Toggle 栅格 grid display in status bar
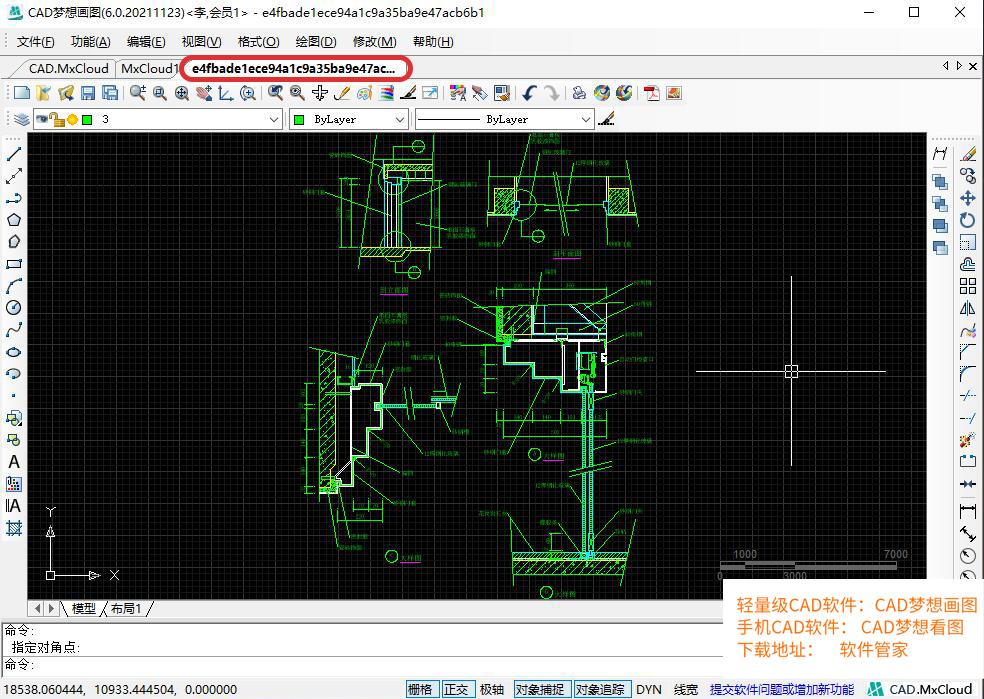The image size is (984, 699). (421, 689)
